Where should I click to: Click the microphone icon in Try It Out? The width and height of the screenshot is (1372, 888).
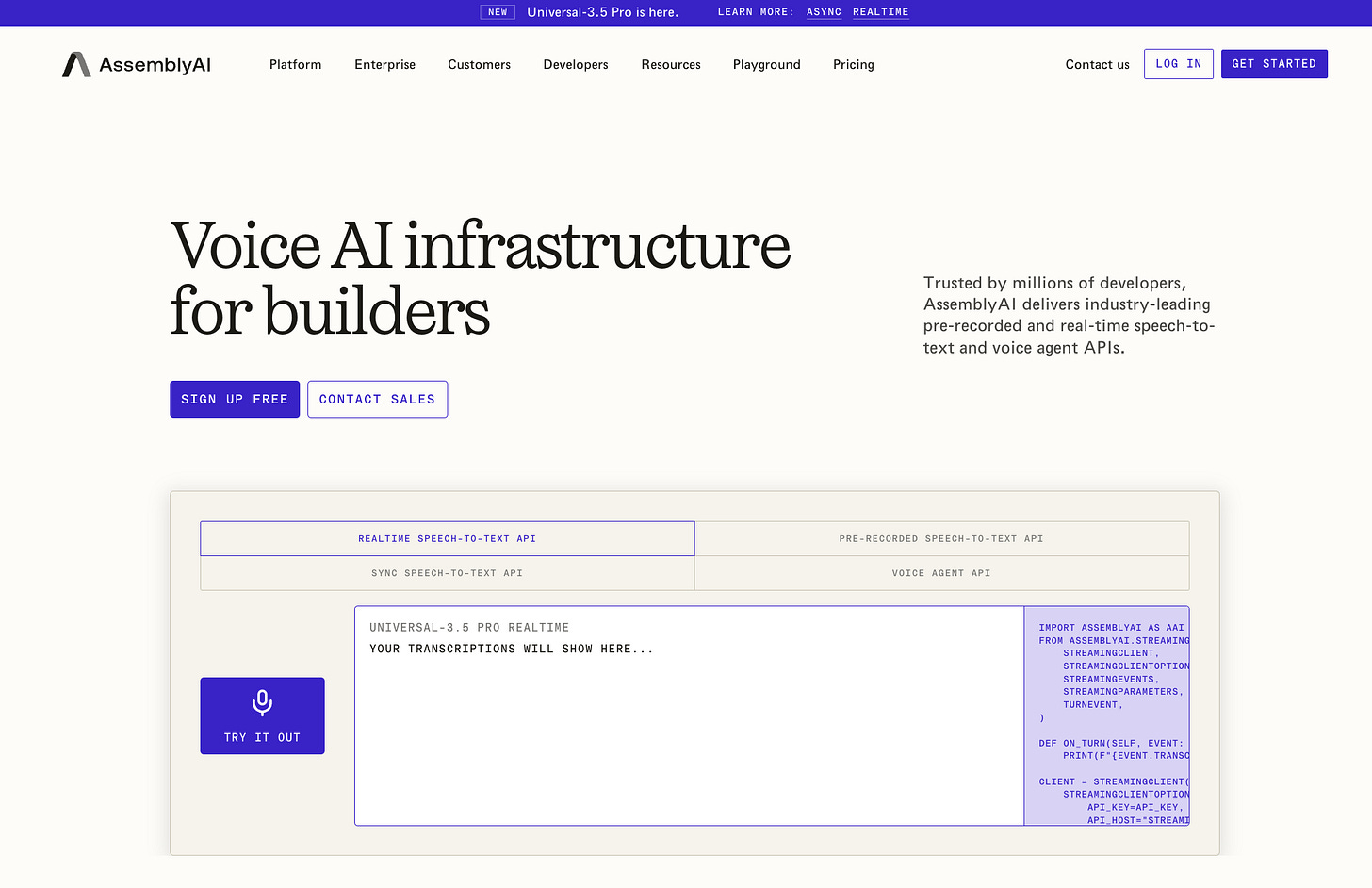tap(263, 702)
